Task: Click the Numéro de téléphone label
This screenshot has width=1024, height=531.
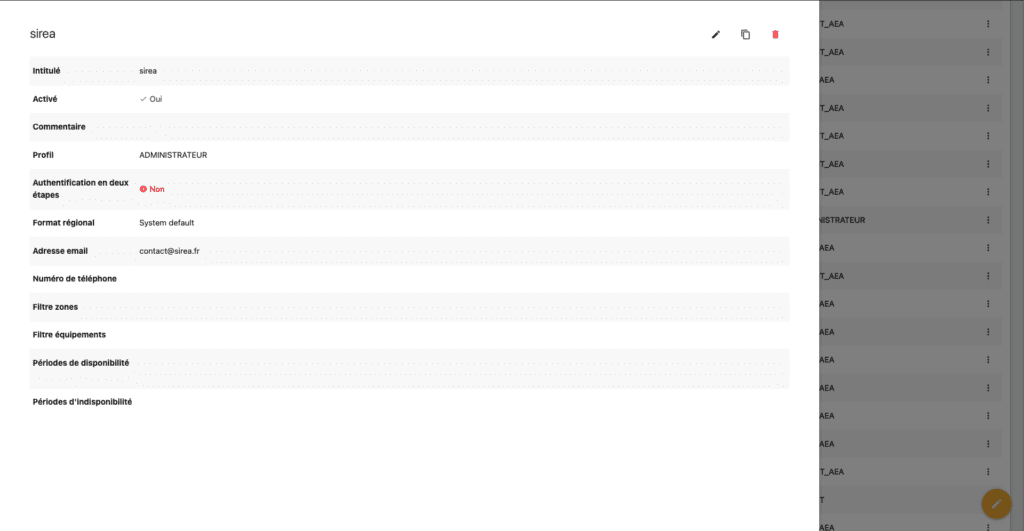Action: pos(75,279)
